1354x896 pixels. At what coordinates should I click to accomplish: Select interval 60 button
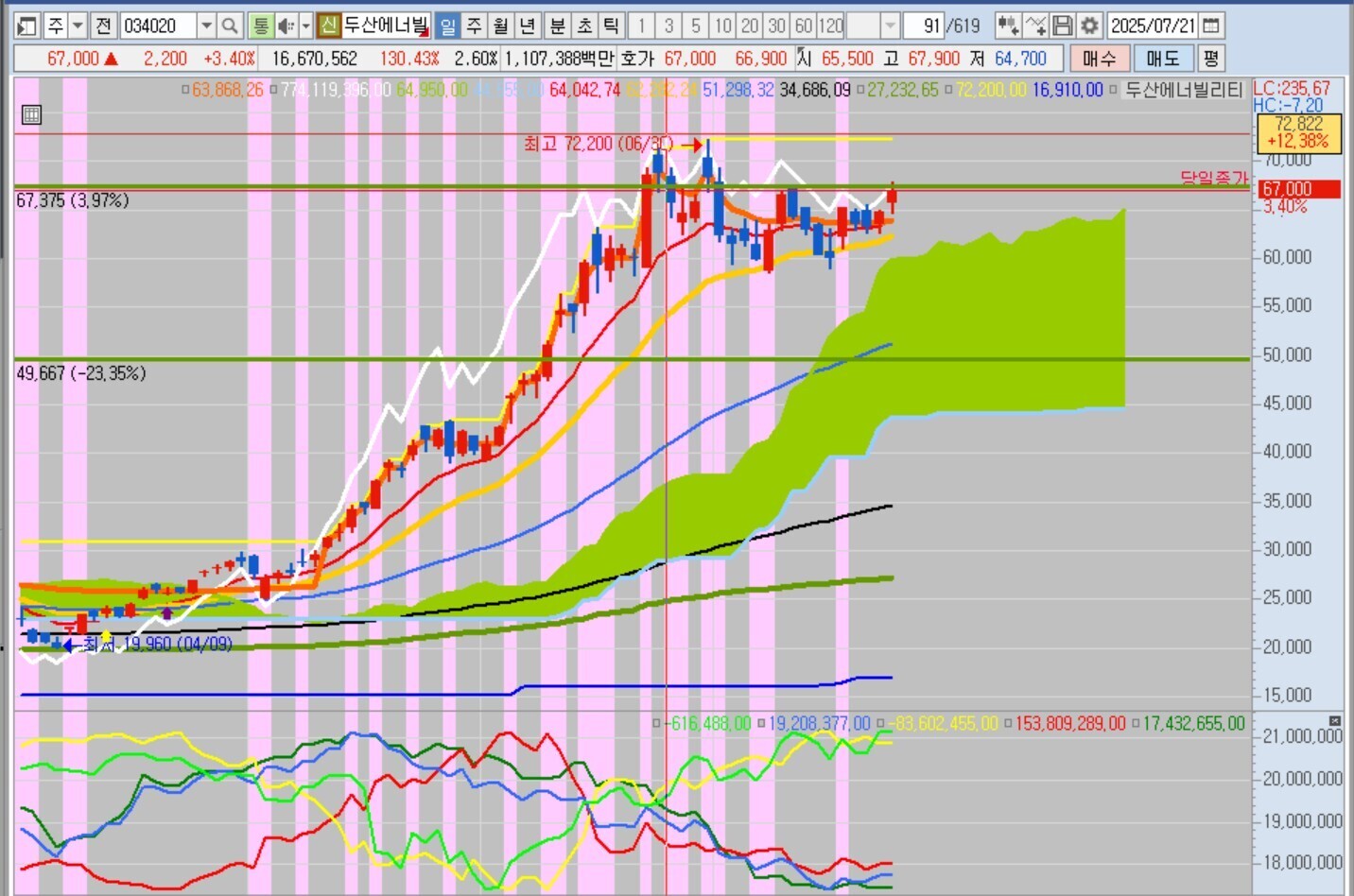[804, 26]
